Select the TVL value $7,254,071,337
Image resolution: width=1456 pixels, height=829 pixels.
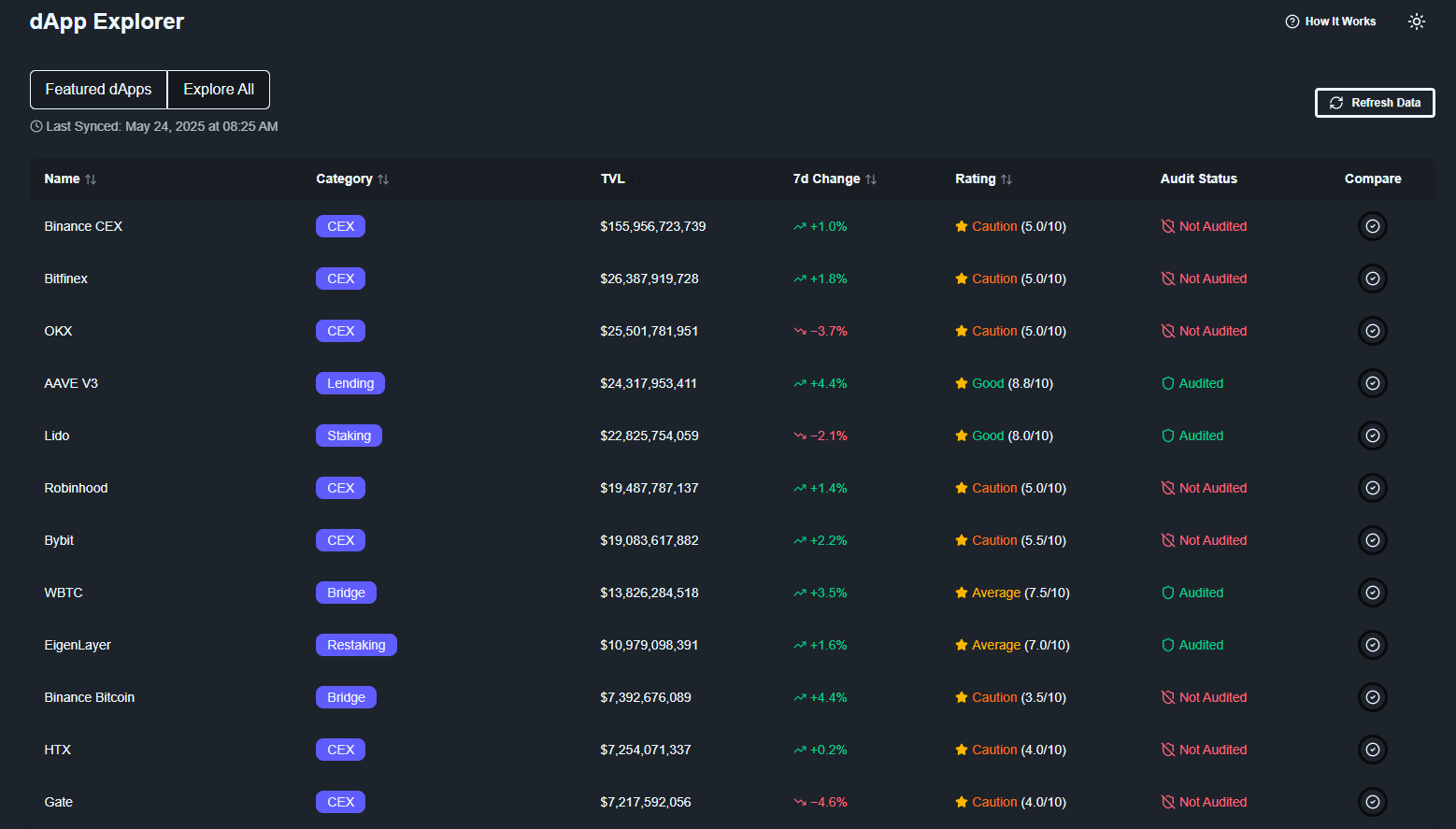(x=646, y=750)
